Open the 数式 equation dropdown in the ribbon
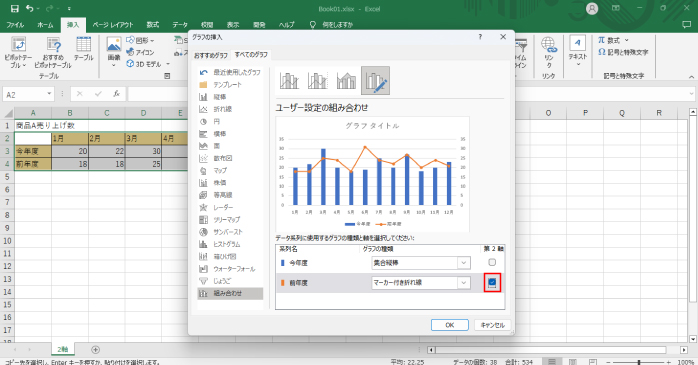 pyautogui.click(x=613, y=41)
